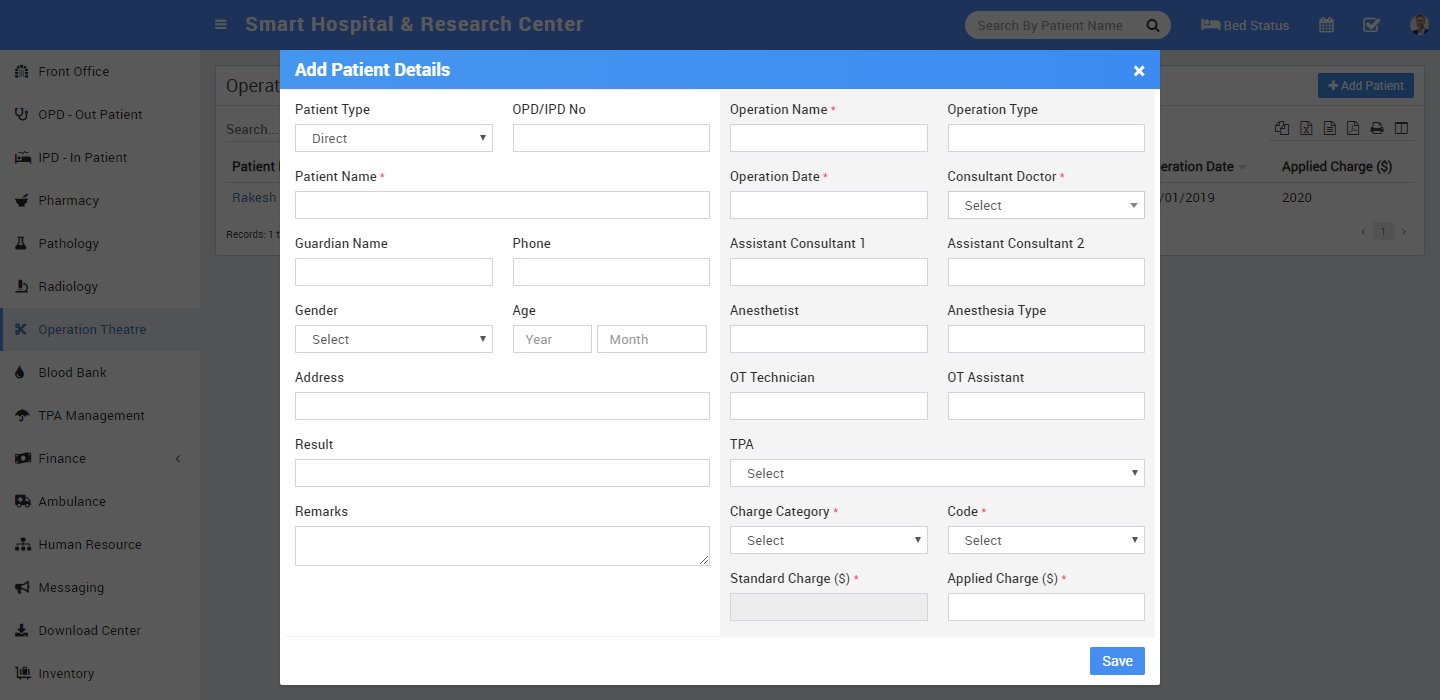The height and width of the screenshot is (700, 1440).
Task: Open column visibility icon above table
Action: coord(1401,128)
